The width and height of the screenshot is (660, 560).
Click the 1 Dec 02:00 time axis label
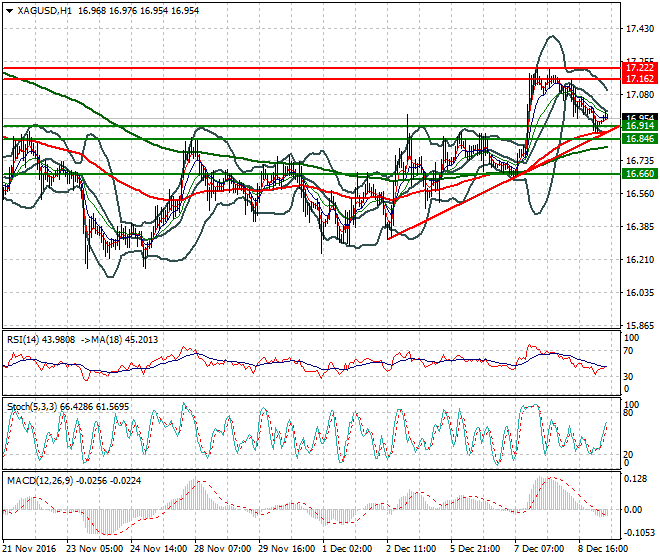point(347,549)
